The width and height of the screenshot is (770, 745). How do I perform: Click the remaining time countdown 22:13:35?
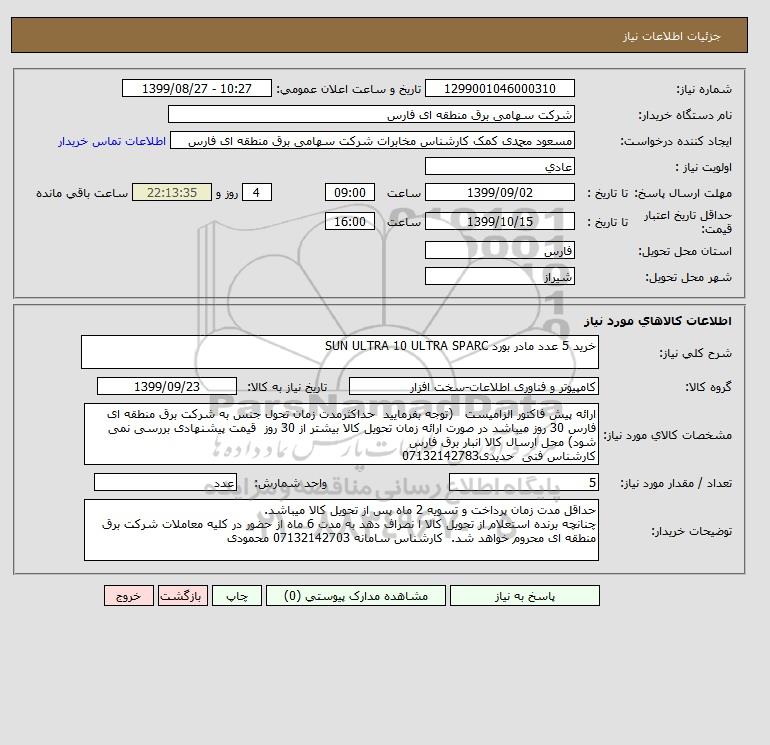click(x=172, y=193)
